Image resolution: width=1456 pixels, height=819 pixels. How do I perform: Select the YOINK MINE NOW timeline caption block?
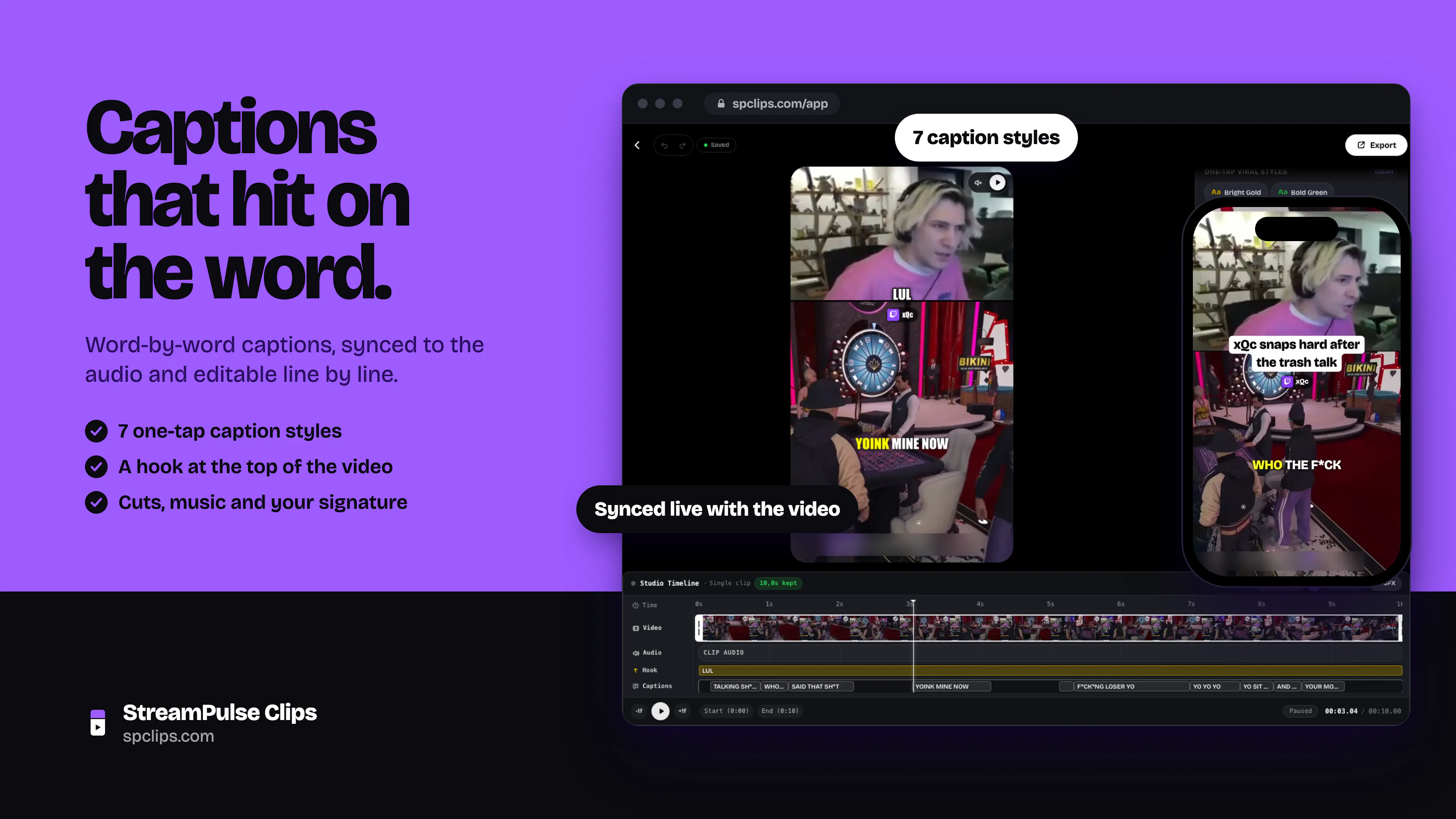click(952, 686)
